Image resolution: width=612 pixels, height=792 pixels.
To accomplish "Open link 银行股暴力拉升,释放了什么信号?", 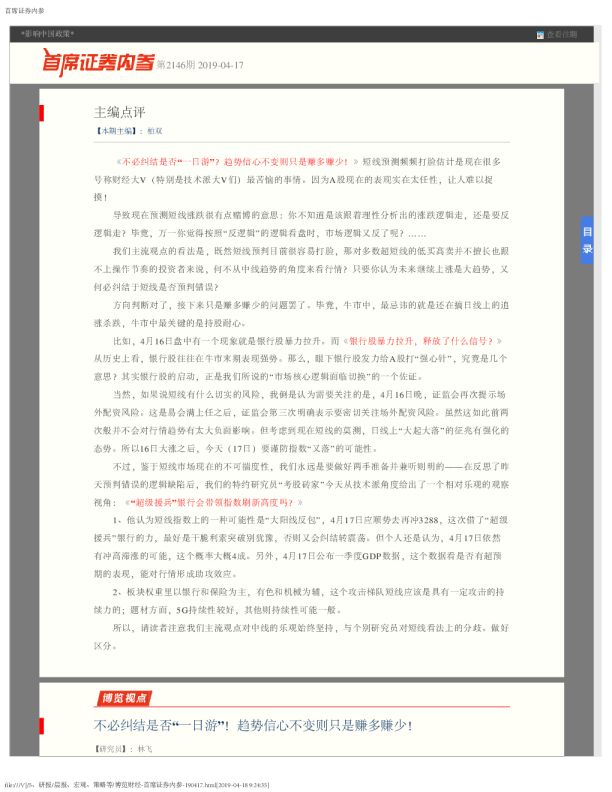I will coord(421,341).
